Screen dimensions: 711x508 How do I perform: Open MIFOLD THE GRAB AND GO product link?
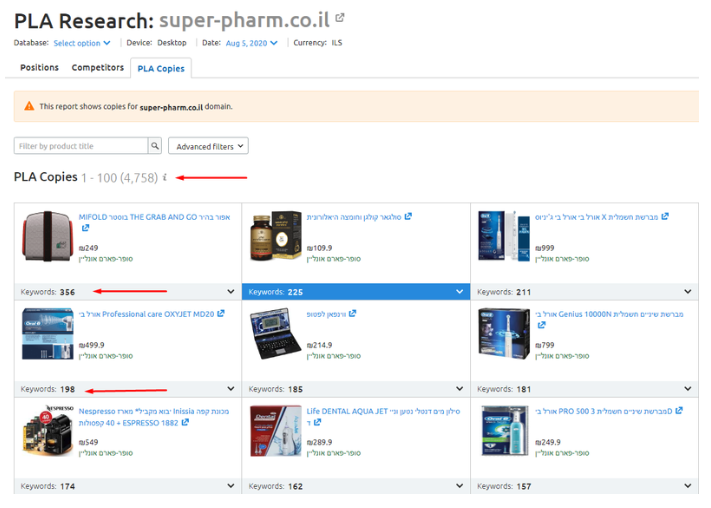pos(154,217)
